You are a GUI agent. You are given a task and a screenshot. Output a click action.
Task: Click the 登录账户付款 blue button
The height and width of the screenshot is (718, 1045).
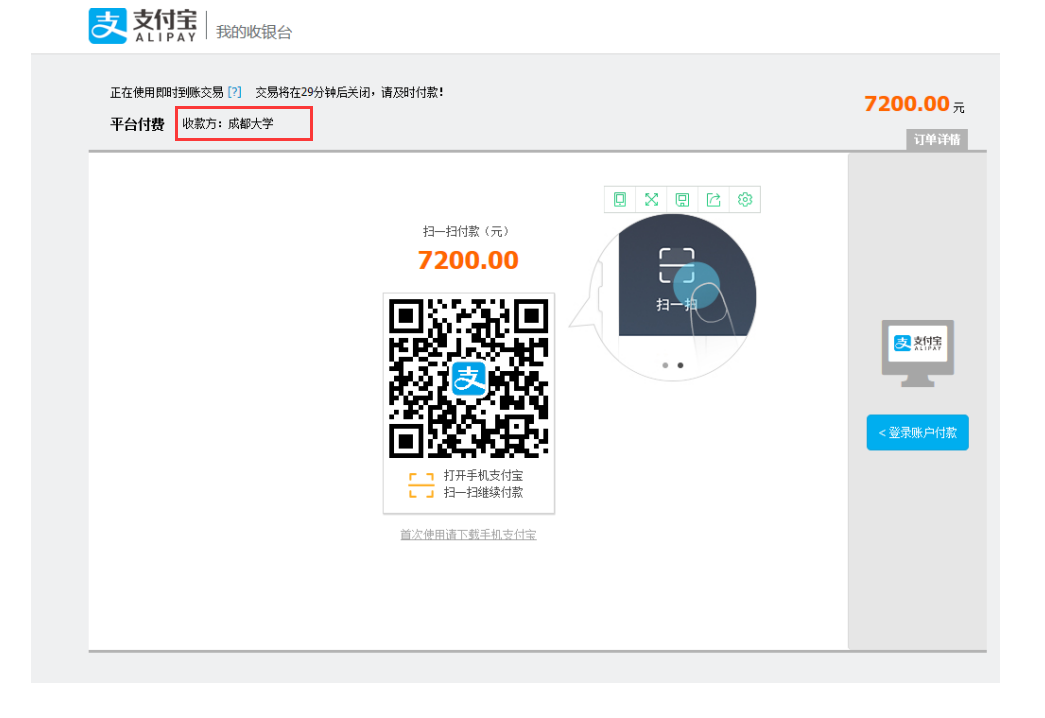917,433
